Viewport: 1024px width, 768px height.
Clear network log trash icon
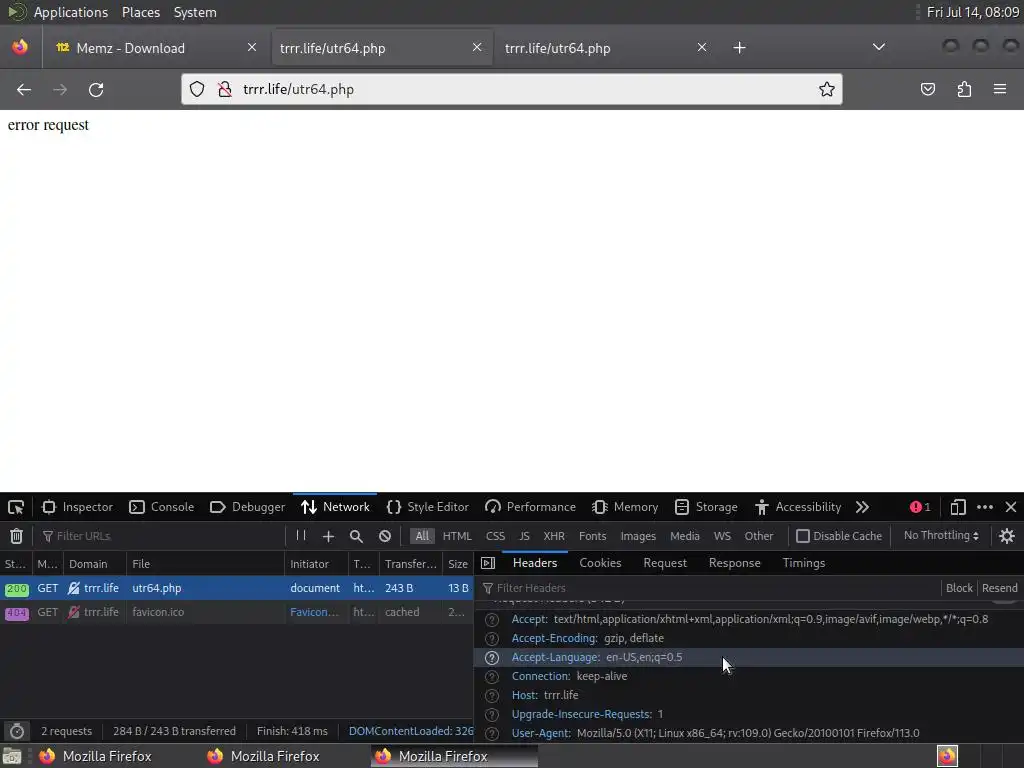point(16,536)
